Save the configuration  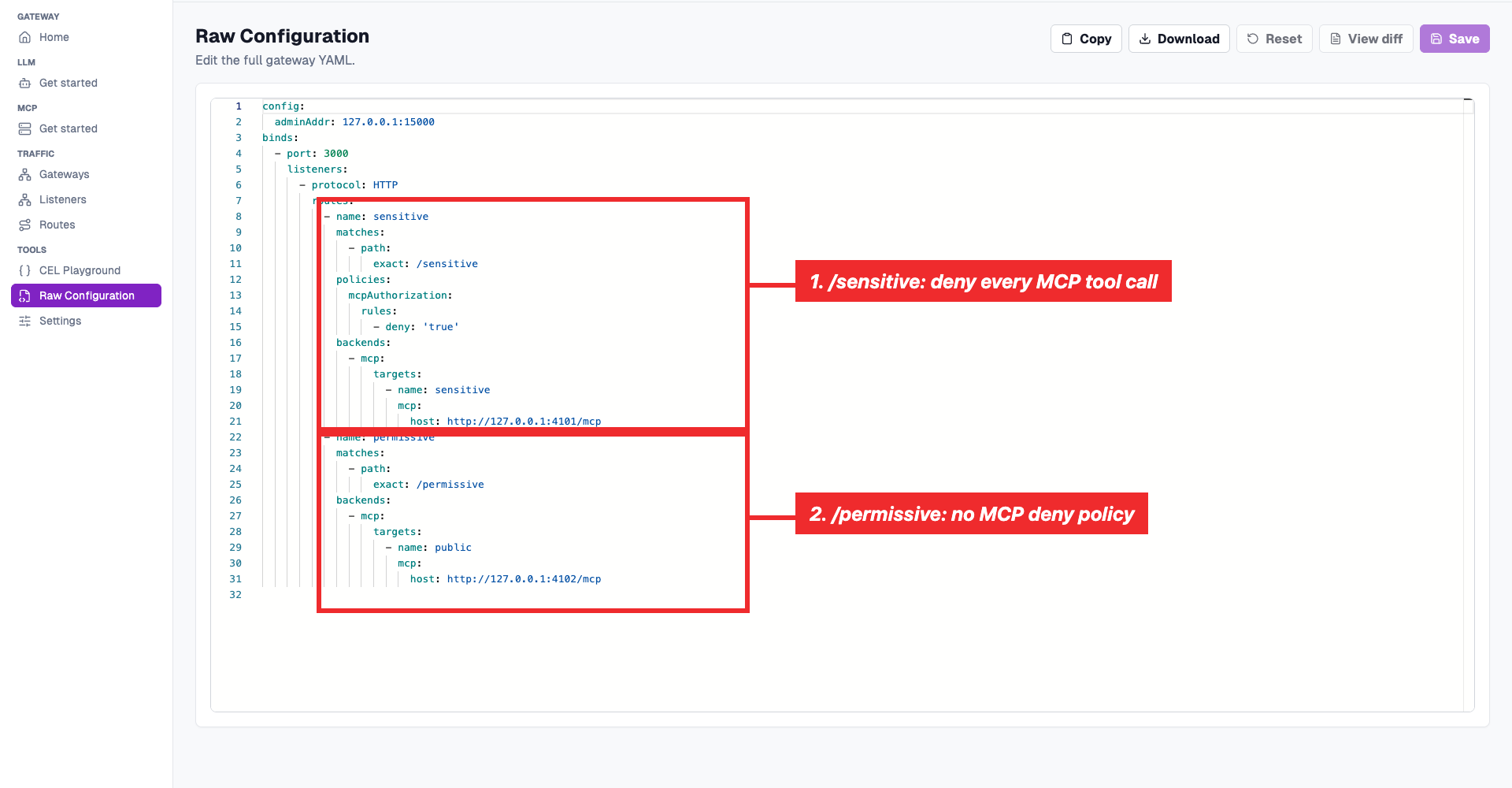[1455, 39]
